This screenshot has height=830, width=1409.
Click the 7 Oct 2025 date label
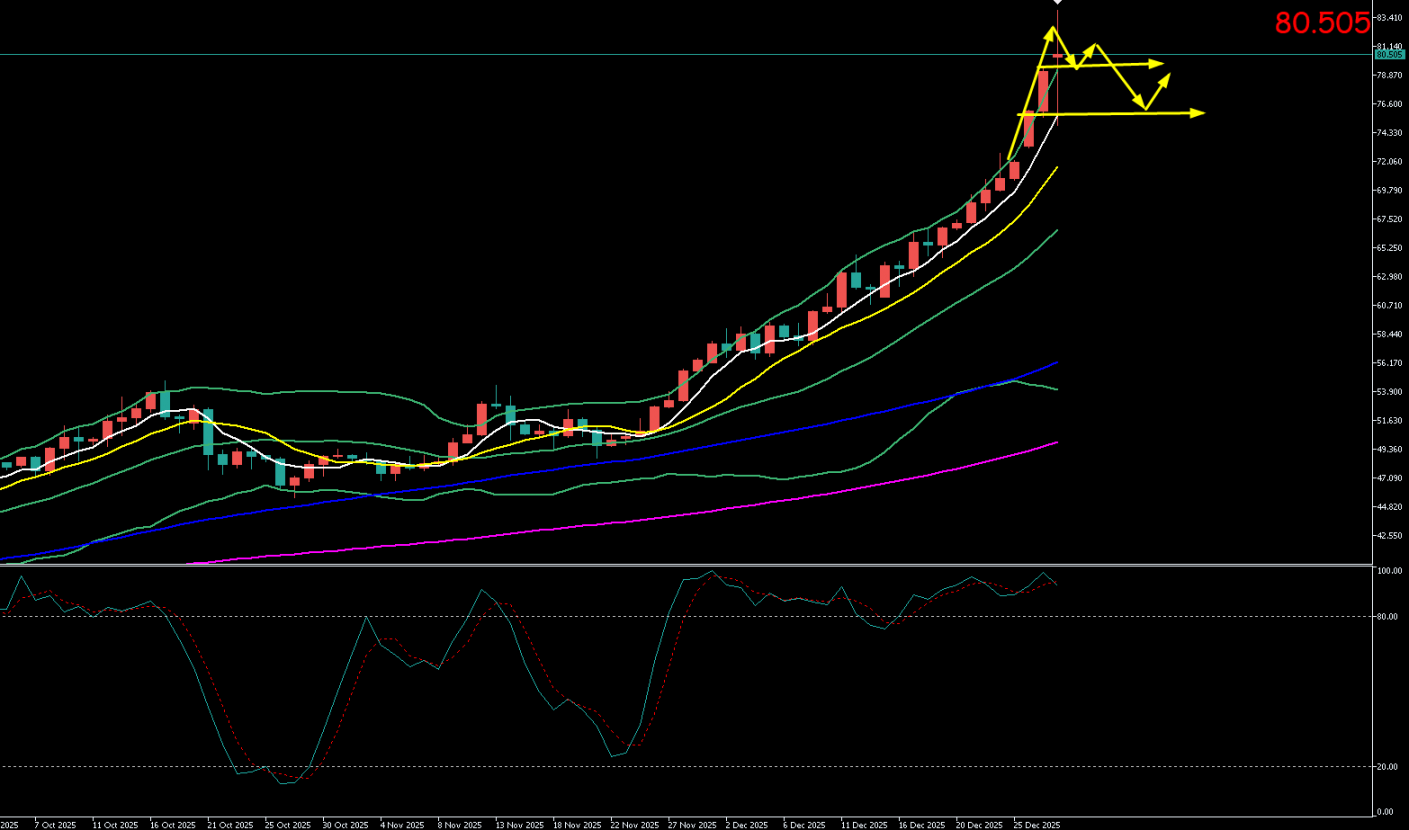coord(55,825)
